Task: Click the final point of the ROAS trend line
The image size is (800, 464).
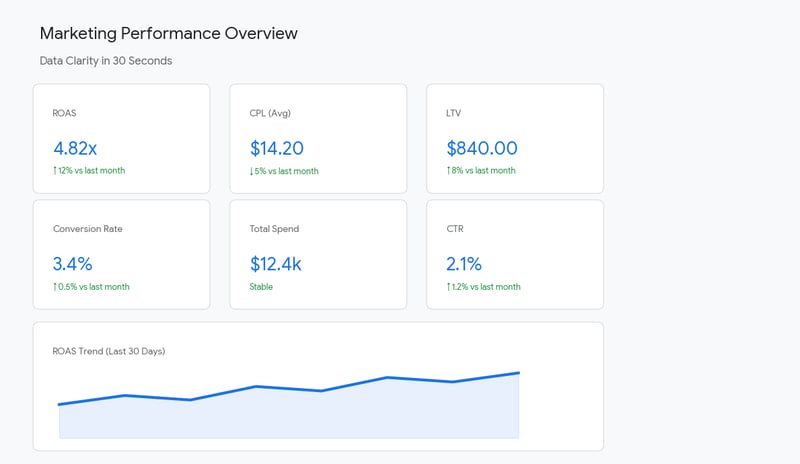Action: click(x=518, y=373)
